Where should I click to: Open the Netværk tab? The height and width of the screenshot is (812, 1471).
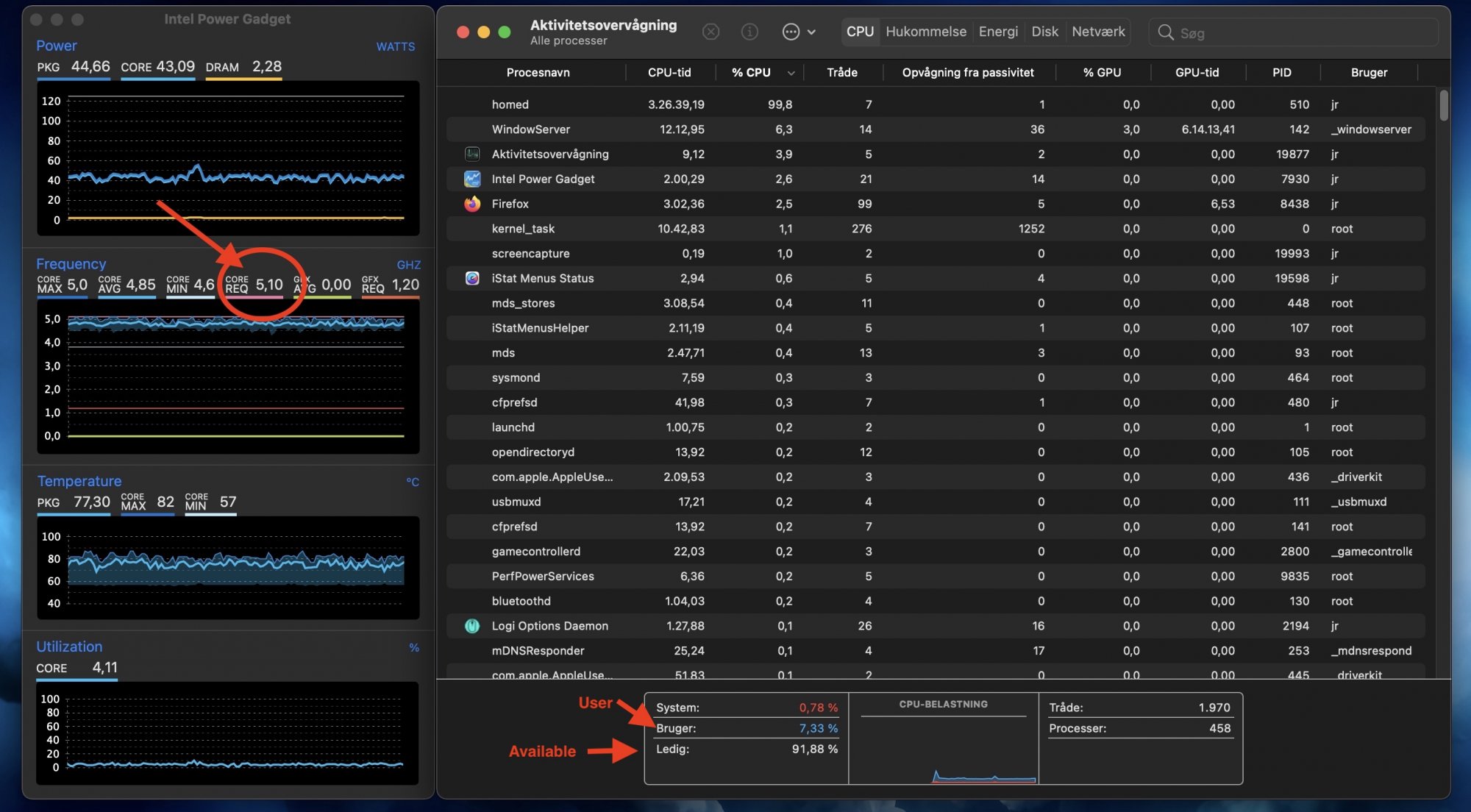pyautogui.click(x=1097, y=32)
